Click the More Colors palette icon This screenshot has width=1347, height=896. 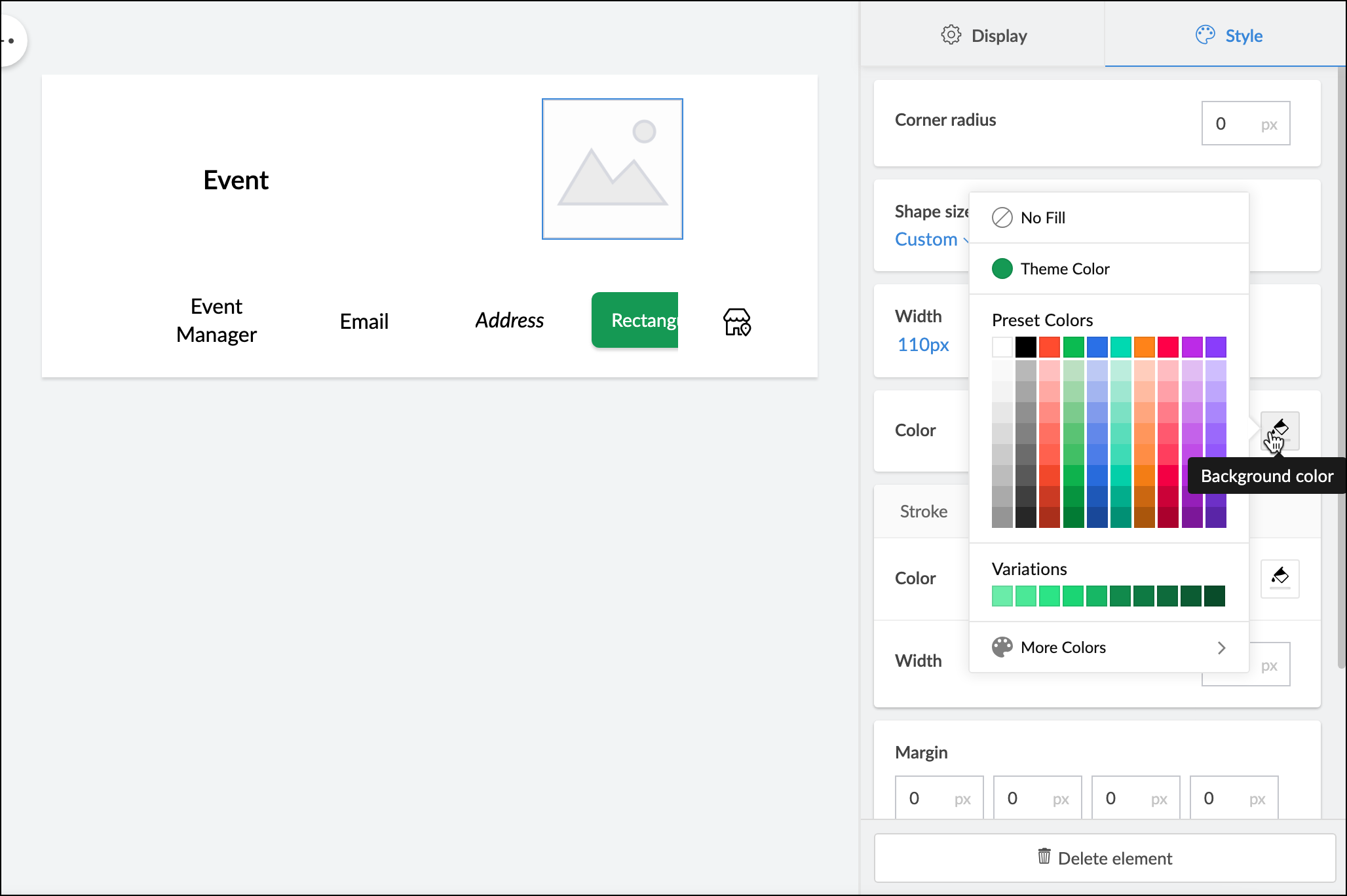(x=1002, y=647)
